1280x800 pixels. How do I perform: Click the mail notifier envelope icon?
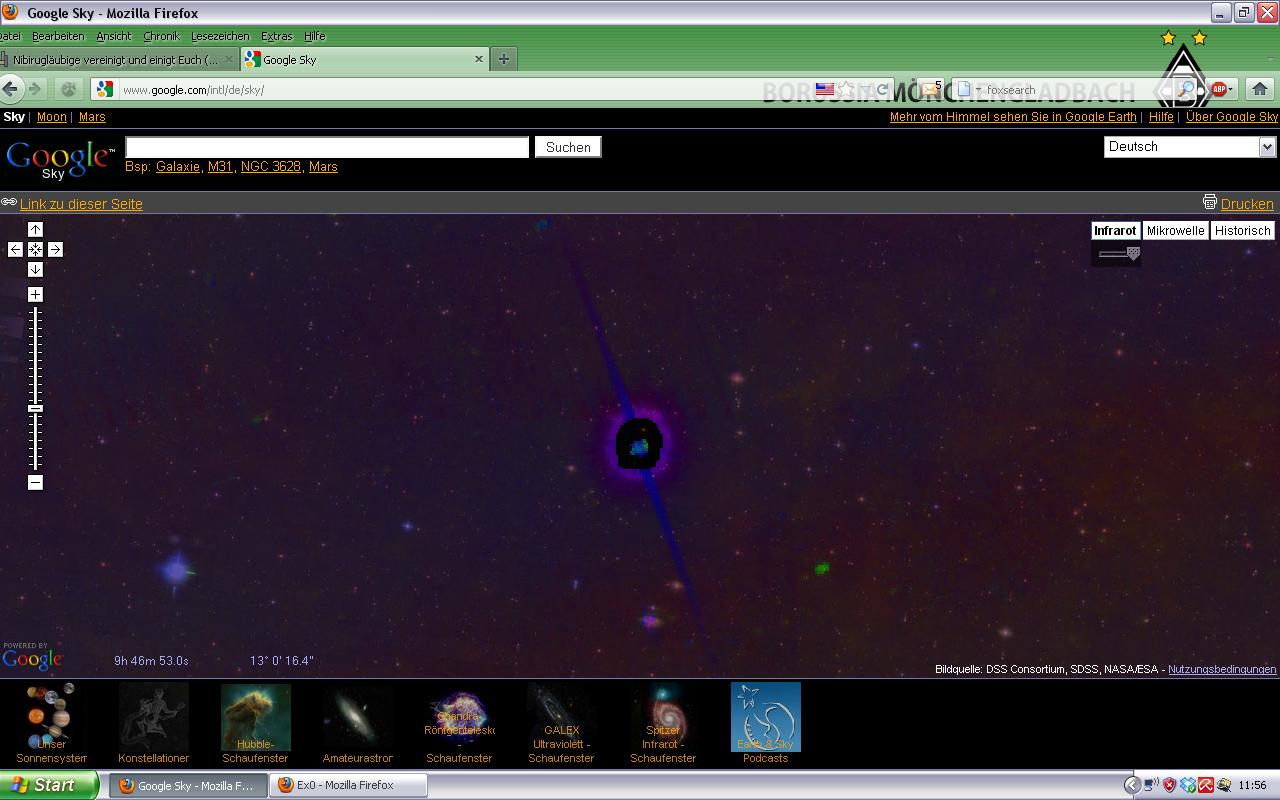(x=930, y=88)
